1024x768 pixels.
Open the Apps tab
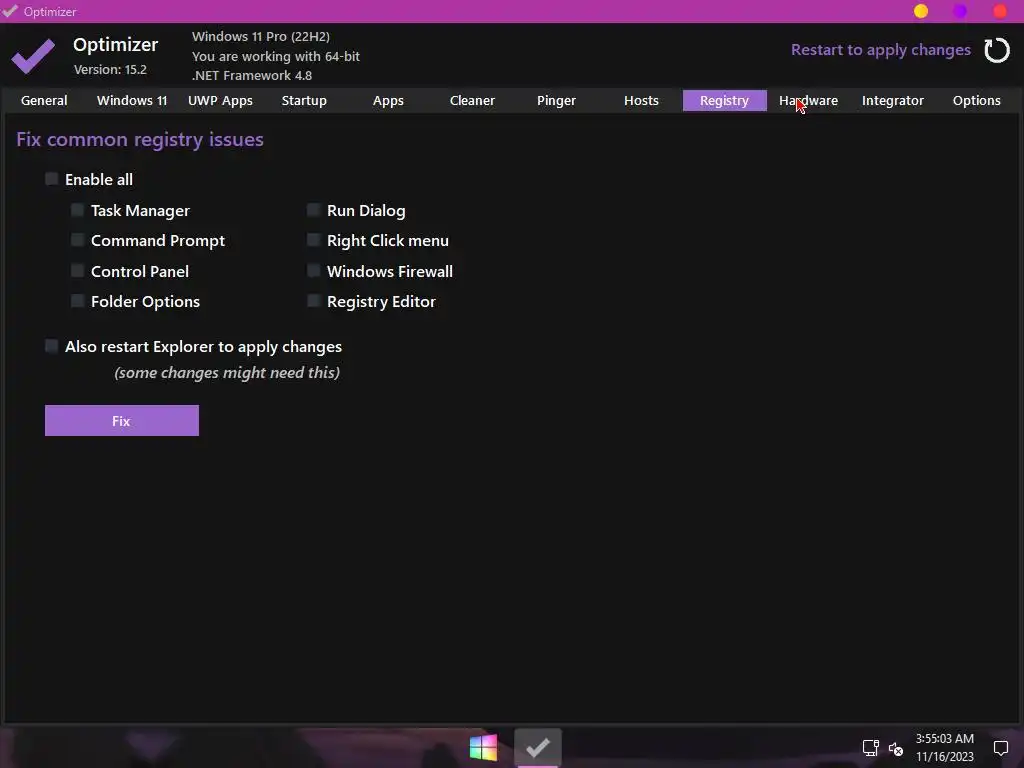click(388, 101)
